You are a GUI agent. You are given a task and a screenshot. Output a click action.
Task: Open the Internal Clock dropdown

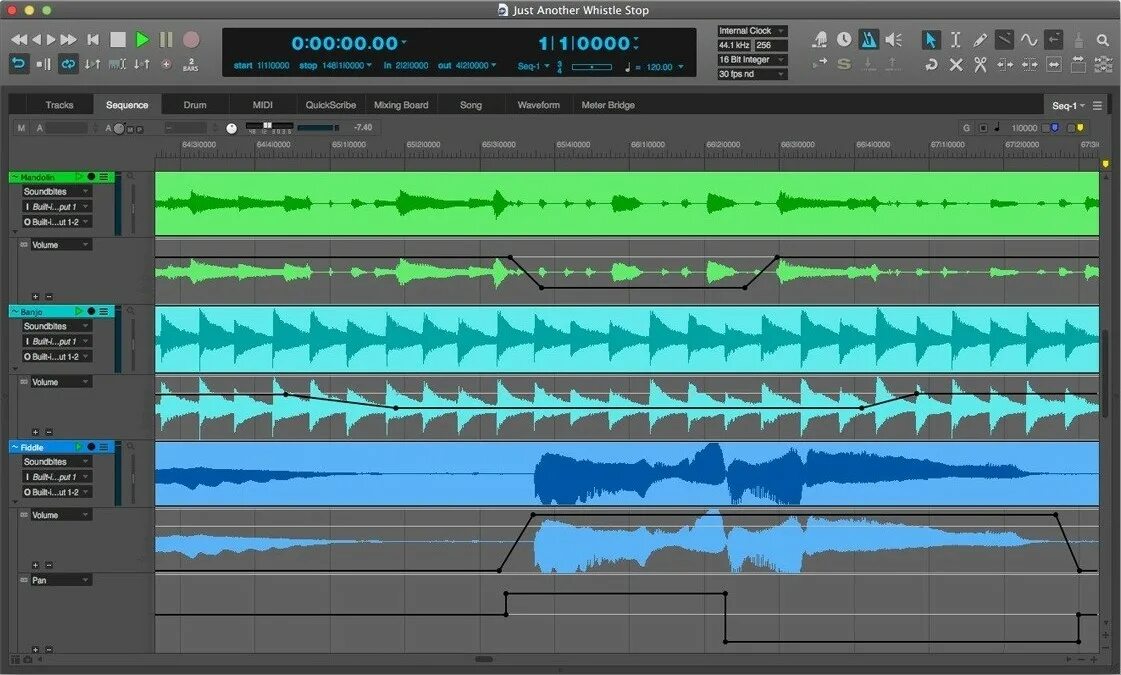tap(751, 30)
